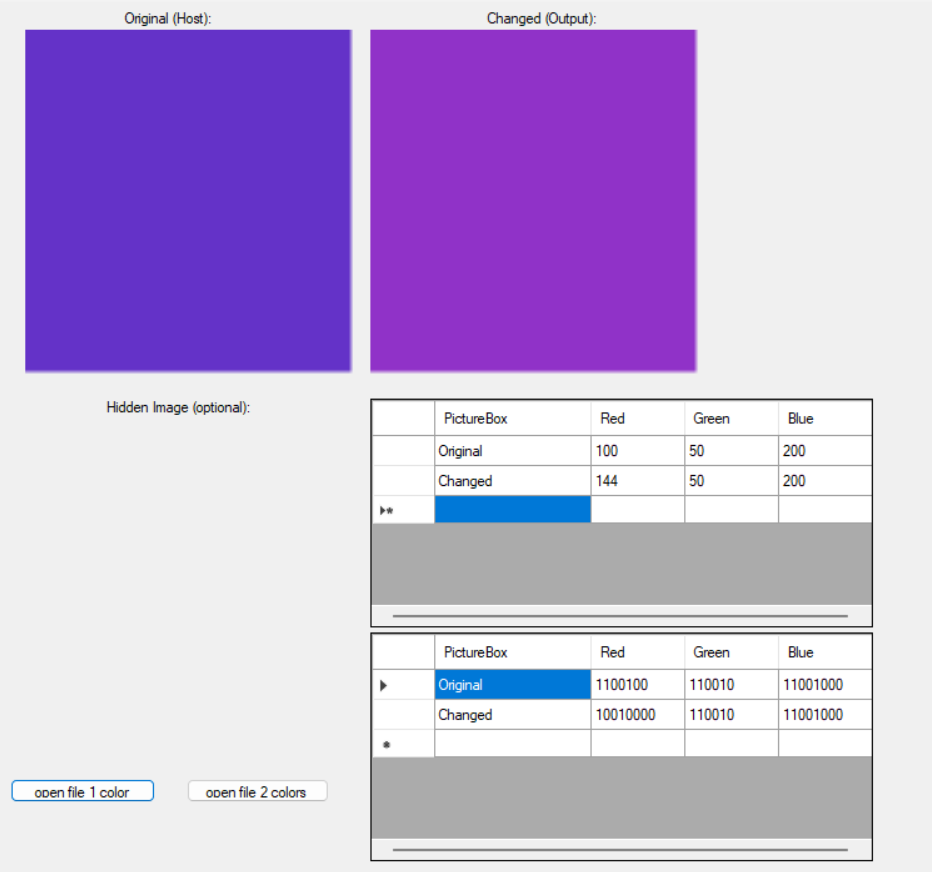
Task: Click Green column header in upper table
Action: coord(731,418)
